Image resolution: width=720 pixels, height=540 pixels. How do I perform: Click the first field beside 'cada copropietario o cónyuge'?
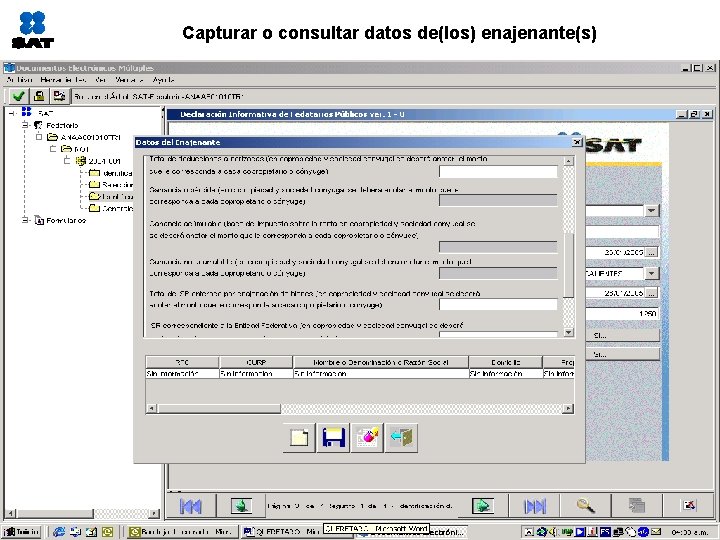click(x=498, y=172)
